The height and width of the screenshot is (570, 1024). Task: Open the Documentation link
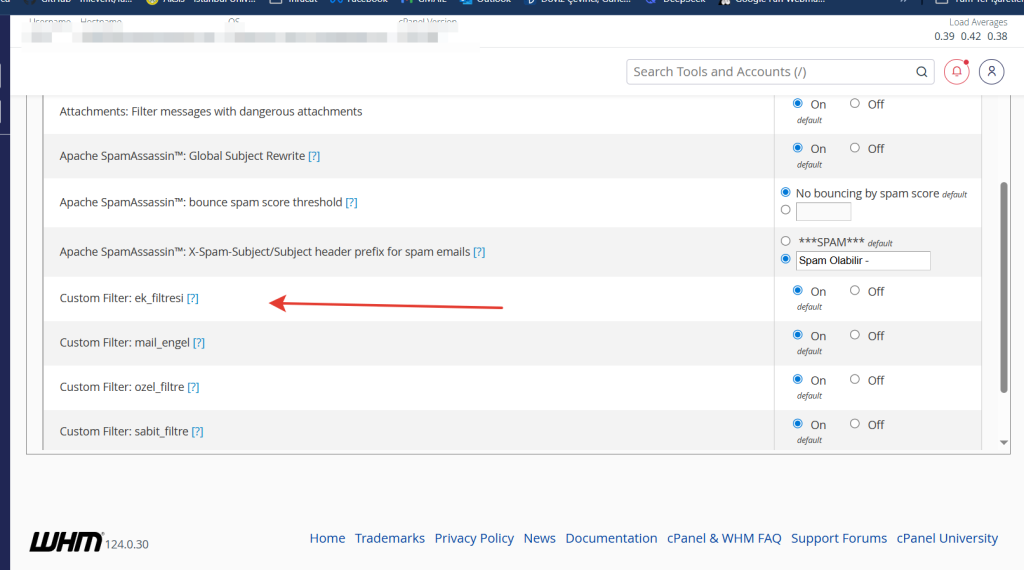pos(611,538)
